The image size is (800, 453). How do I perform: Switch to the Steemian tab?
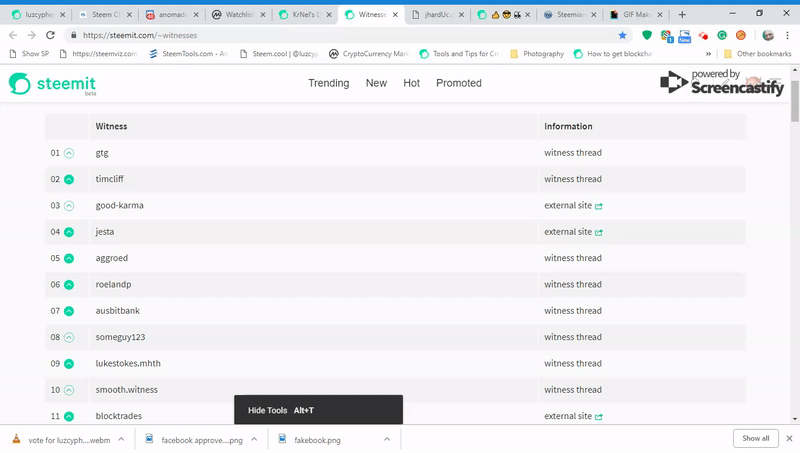570,15
